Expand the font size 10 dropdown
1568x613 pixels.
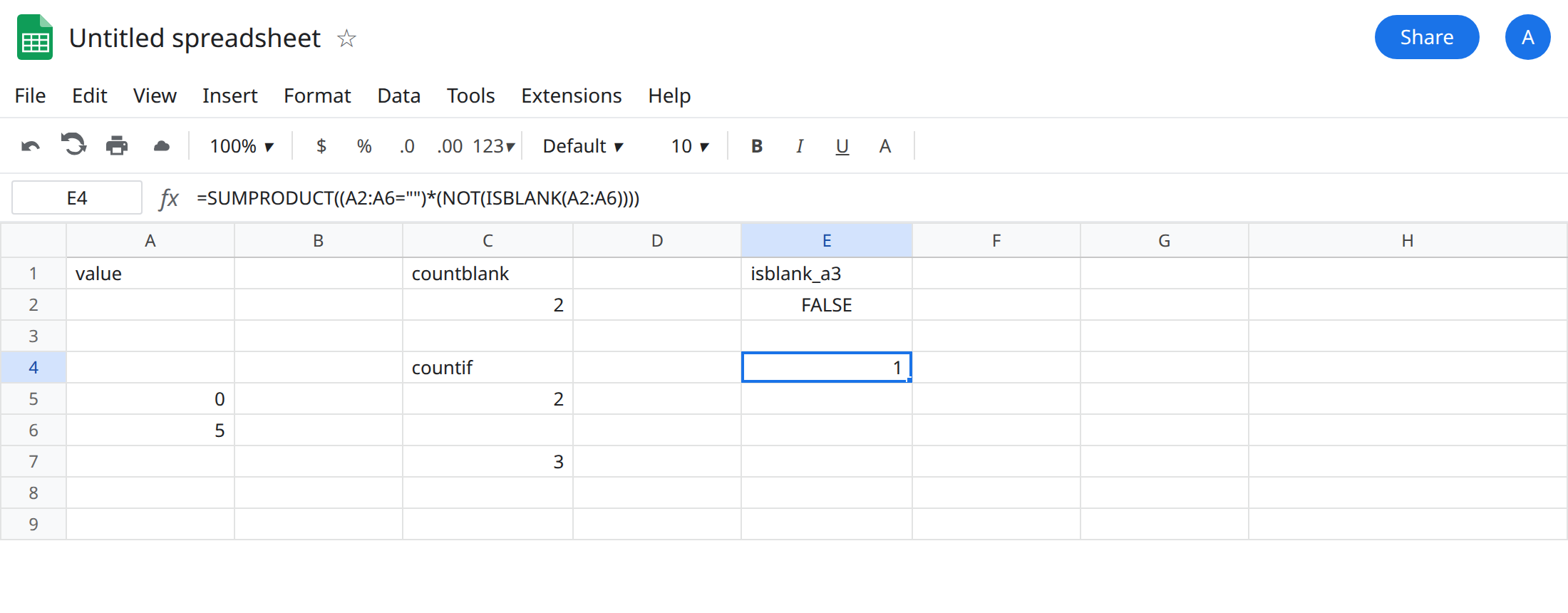pyautogui.click(x=690, y=146)
